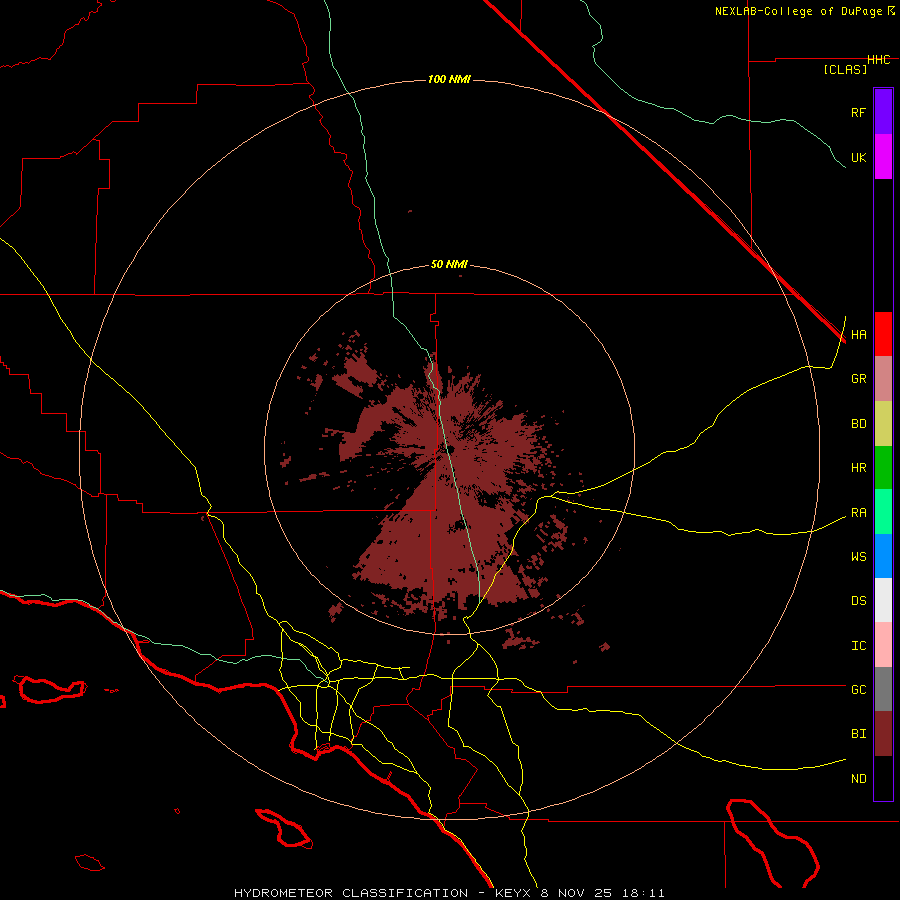Click the magenta UK legend color block

click(883, 157)
